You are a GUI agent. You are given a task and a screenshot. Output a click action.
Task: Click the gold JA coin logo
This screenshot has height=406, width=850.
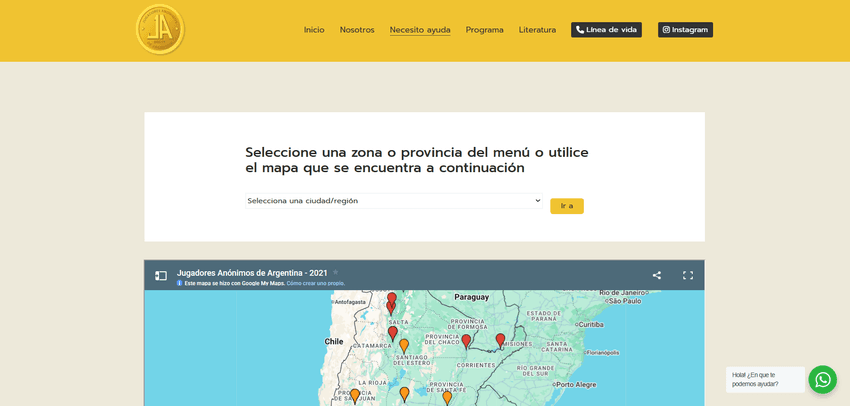pos(160,30)
